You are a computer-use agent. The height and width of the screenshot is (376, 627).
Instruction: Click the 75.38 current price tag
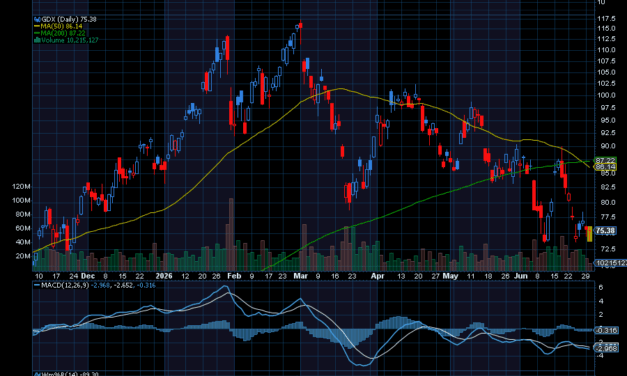[605, 231]
